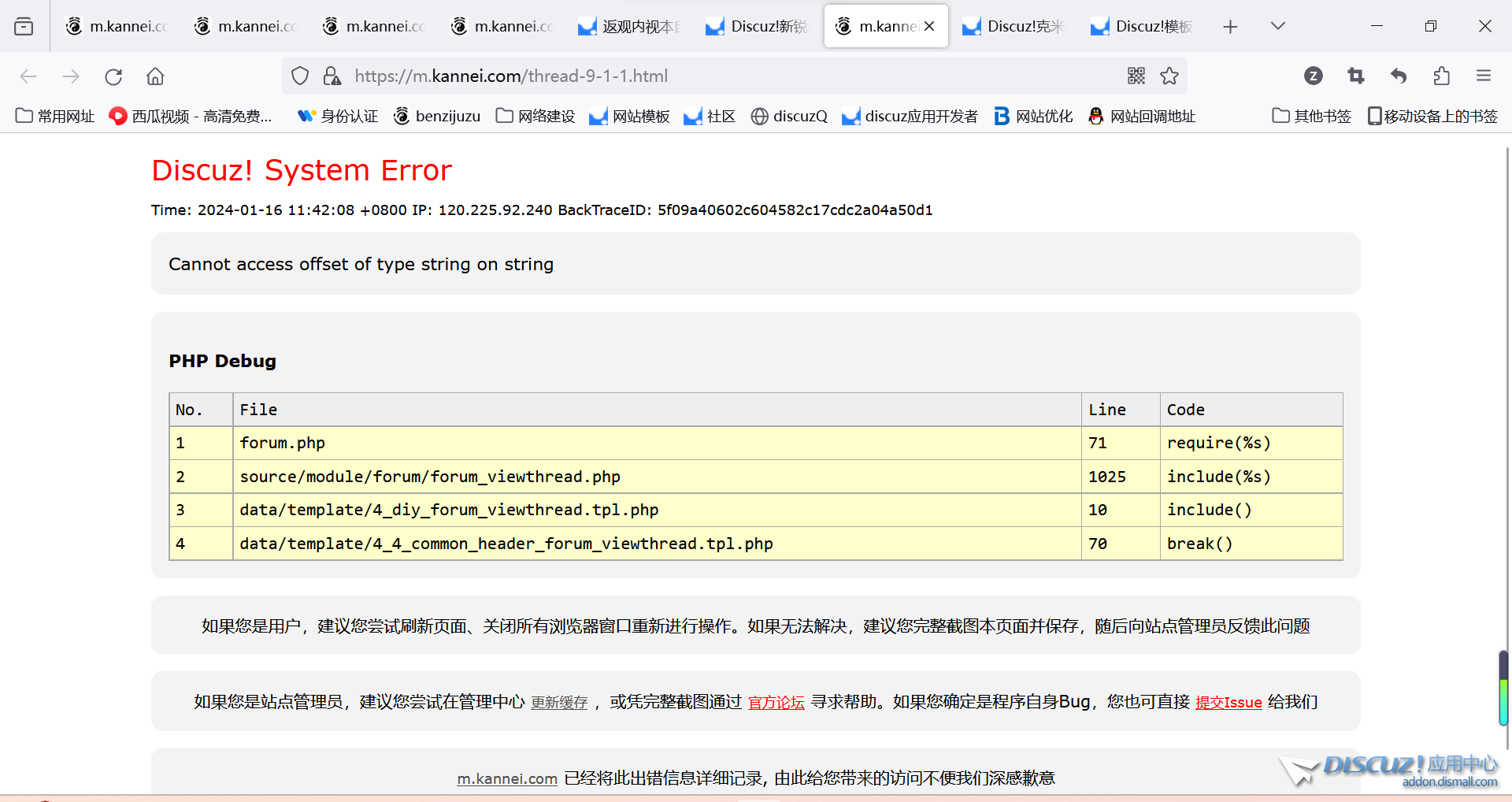1512x802 pixels.
Task: Expand the list all tabs chevron
Action: point(1278,26)
